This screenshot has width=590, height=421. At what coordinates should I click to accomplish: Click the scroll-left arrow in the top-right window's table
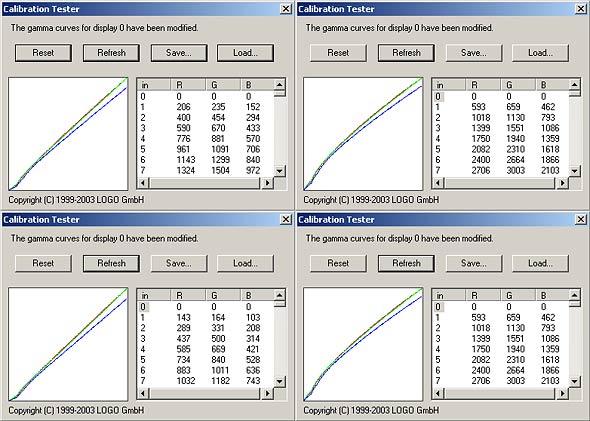pos(438,183)
